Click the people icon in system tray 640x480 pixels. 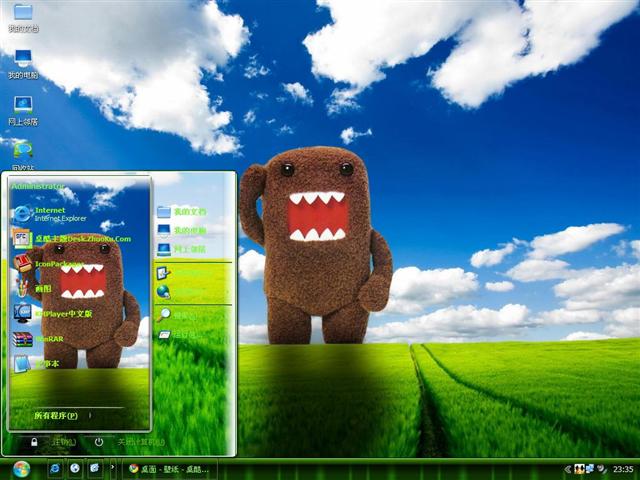coord(579,469)
